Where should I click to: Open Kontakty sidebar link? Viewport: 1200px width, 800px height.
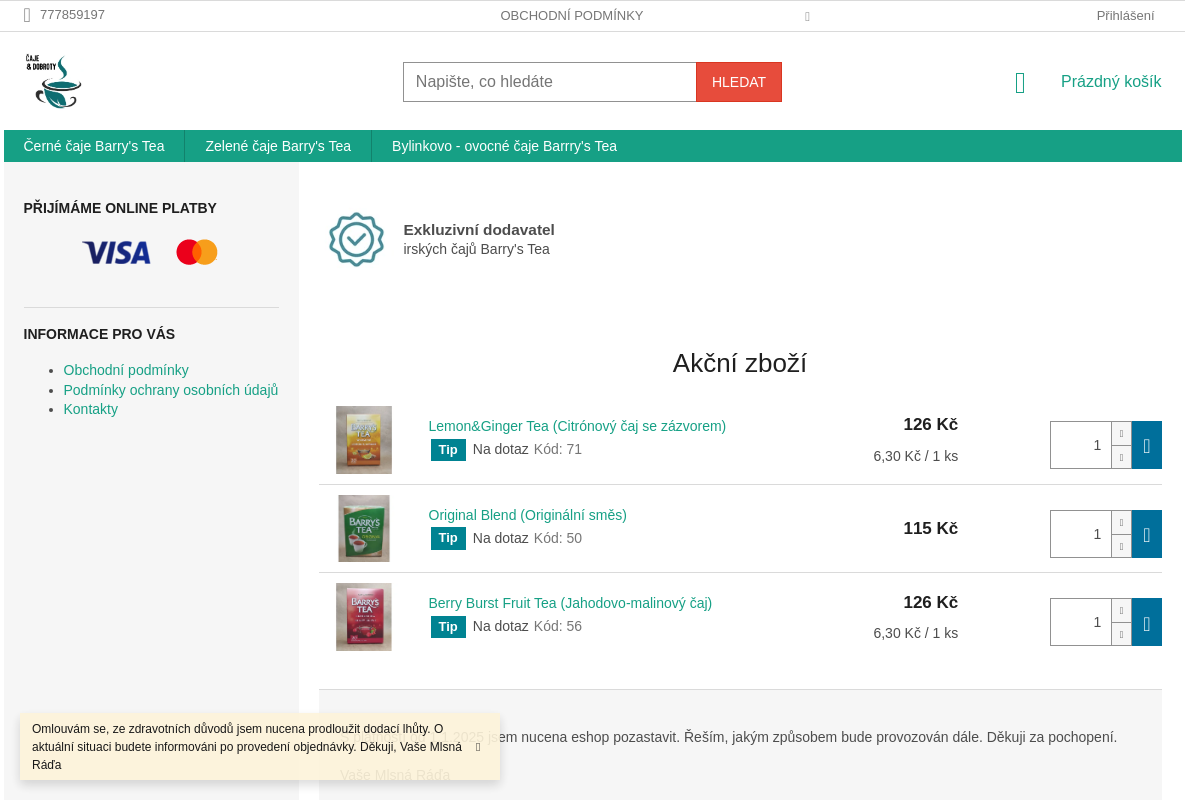(x=91, y=409)
